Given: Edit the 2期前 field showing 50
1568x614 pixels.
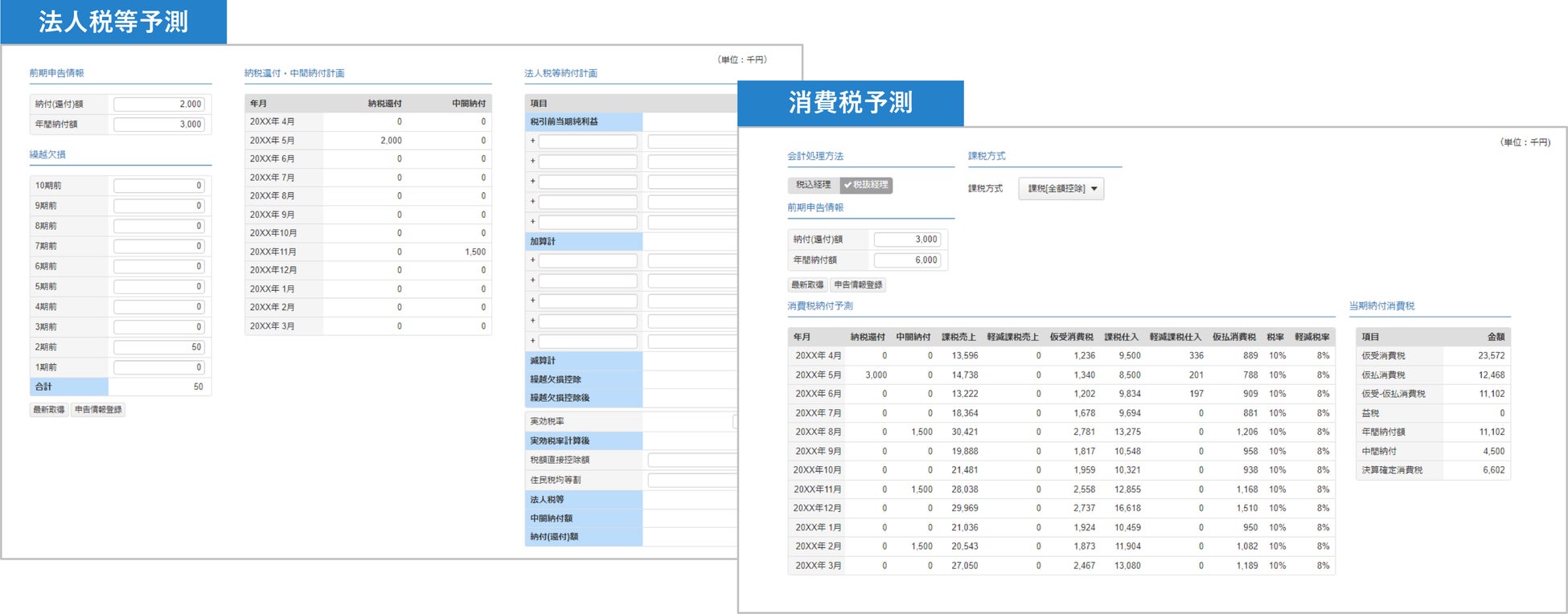Looking at the screenshot, I should pyautogui.click(x=159, y=347).
